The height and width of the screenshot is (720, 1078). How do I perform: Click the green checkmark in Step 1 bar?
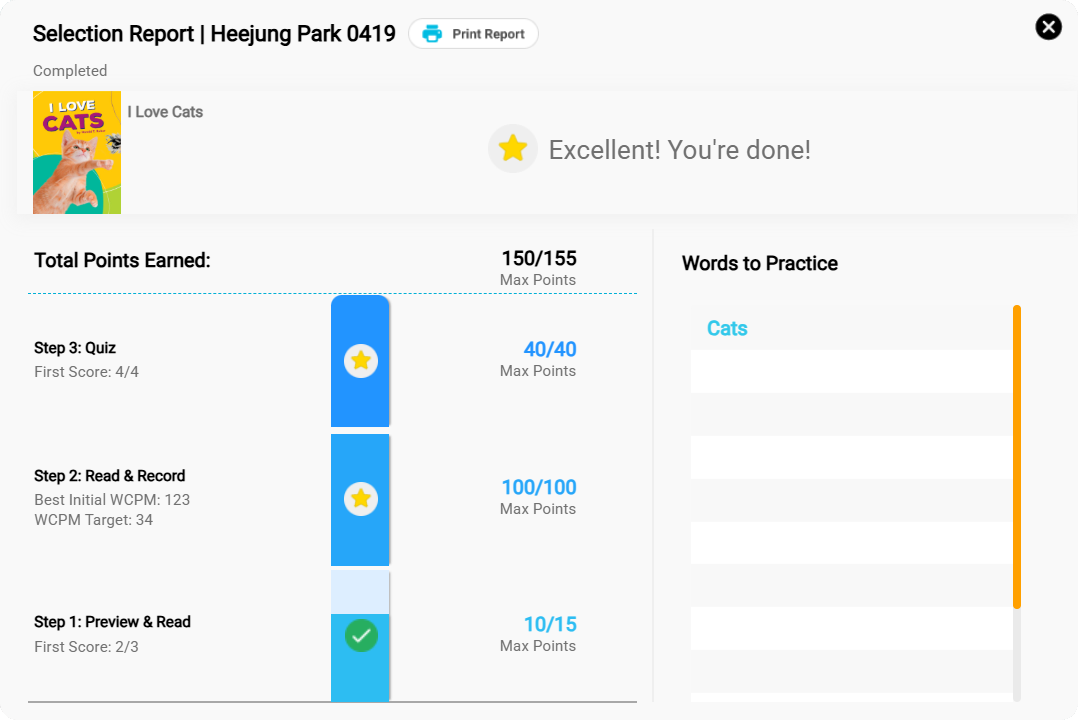[361, 635]
